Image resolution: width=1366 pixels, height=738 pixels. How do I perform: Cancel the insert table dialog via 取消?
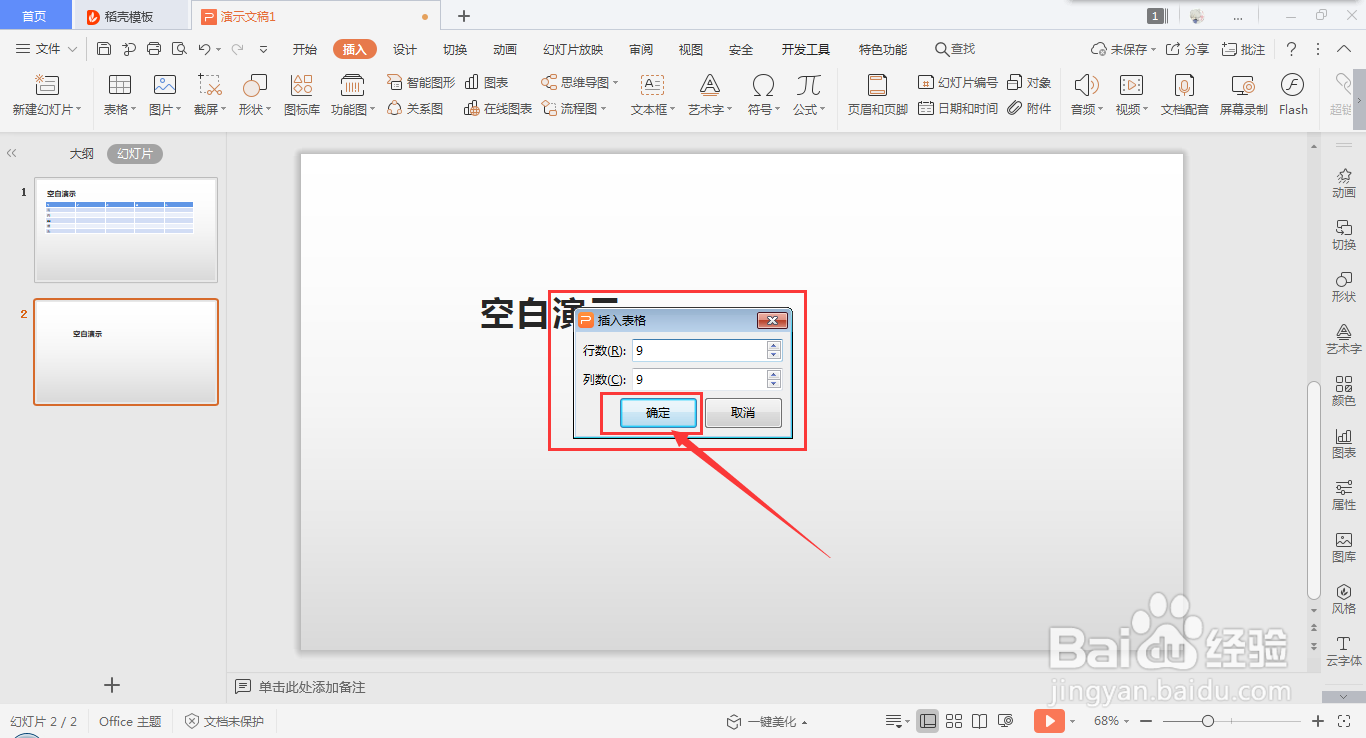[743, 413]
